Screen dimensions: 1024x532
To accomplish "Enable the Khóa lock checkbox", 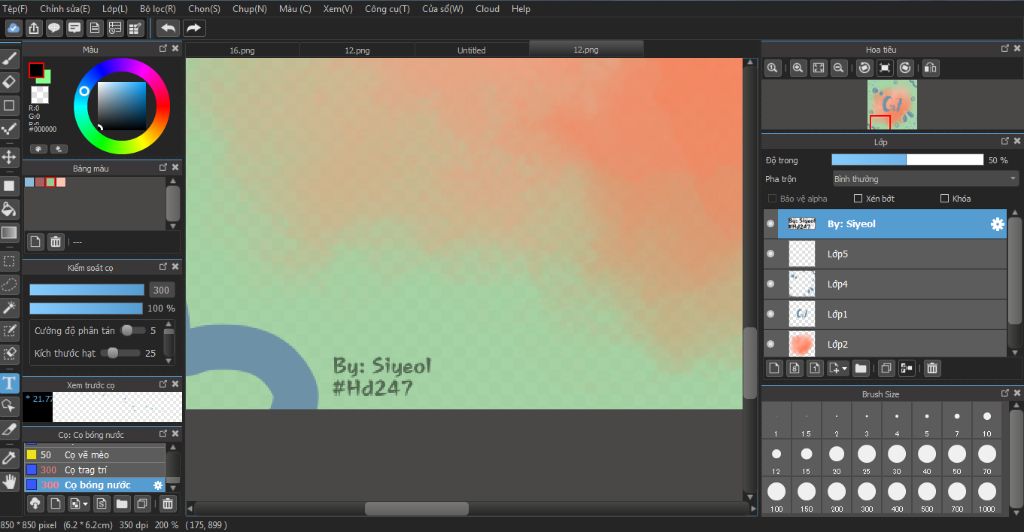I will [x=944, y=198].
